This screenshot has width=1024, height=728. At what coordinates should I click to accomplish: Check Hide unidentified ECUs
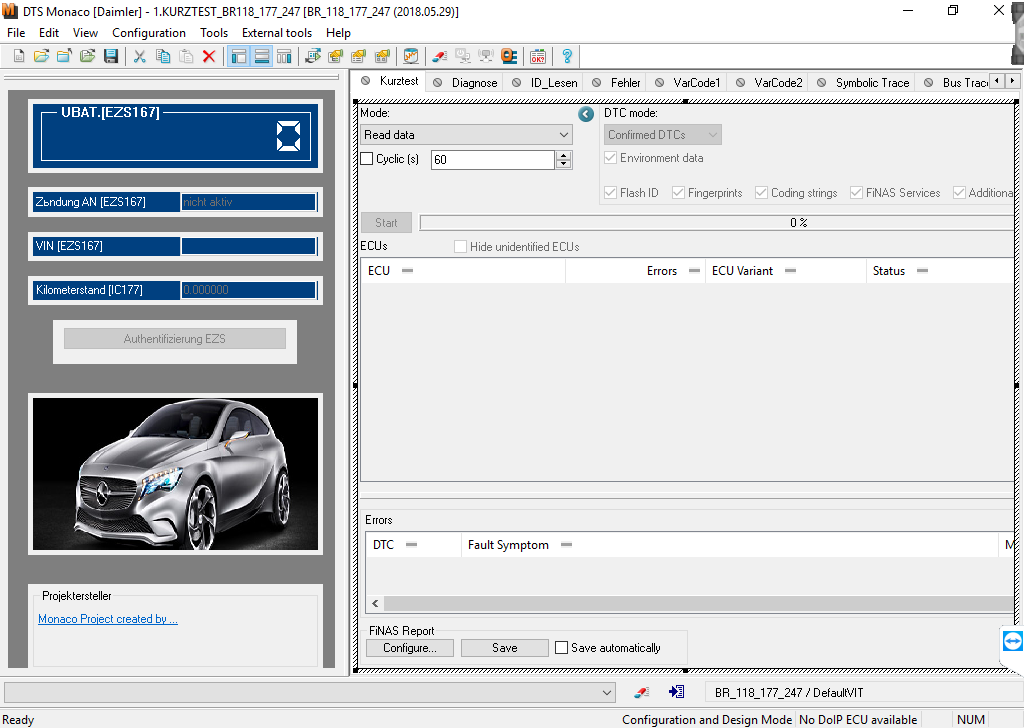[x=461, y=246]
